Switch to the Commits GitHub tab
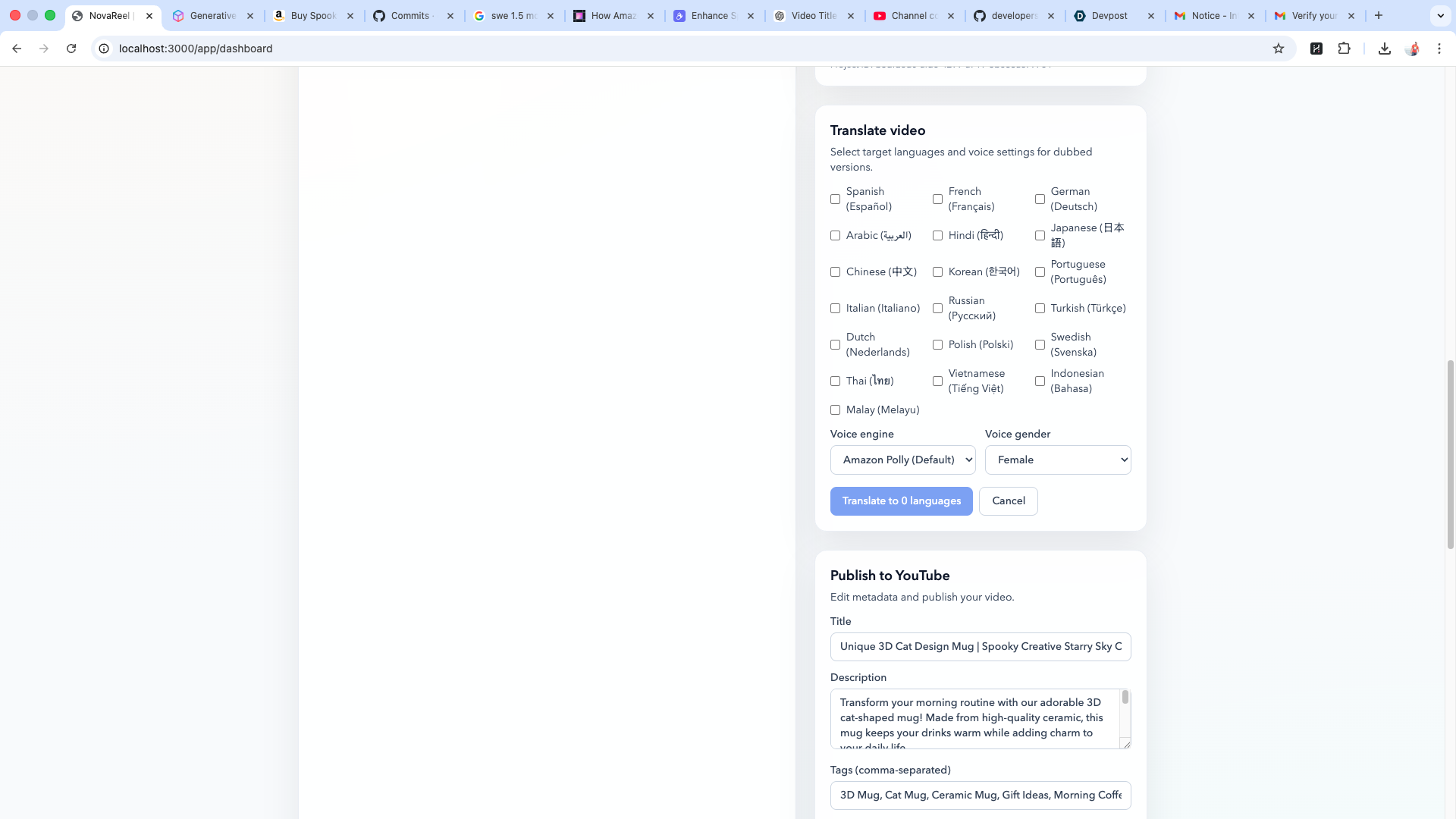Screen dimensions: 1456x819 click(409, 15)
